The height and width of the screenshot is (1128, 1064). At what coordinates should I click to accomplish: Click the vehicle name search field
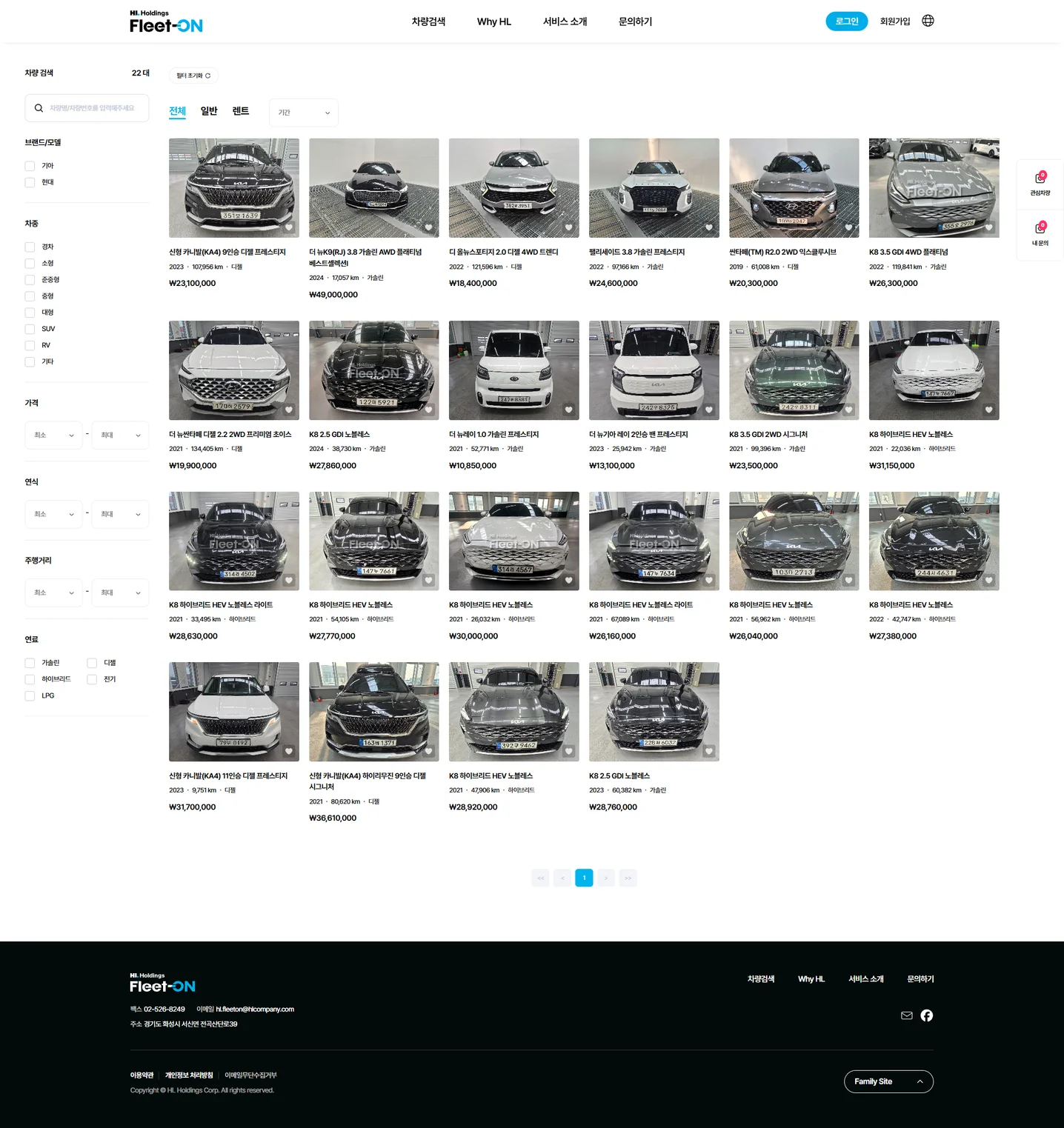point(87,108)
